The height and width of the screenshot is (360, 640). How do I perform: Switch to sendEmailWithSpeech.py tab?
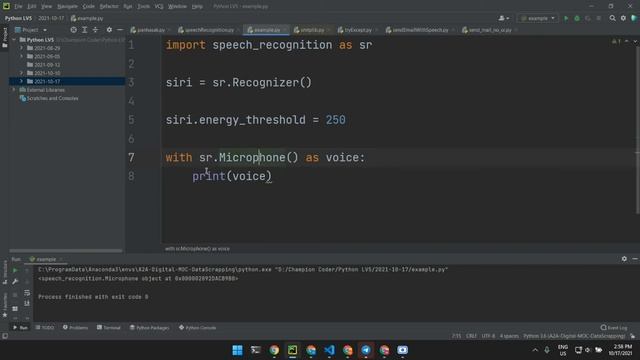pos(420,30)
